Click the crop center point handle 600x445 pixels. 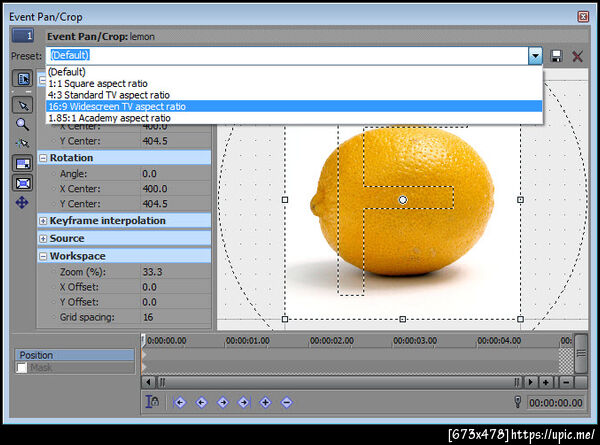tap(403, 200)
